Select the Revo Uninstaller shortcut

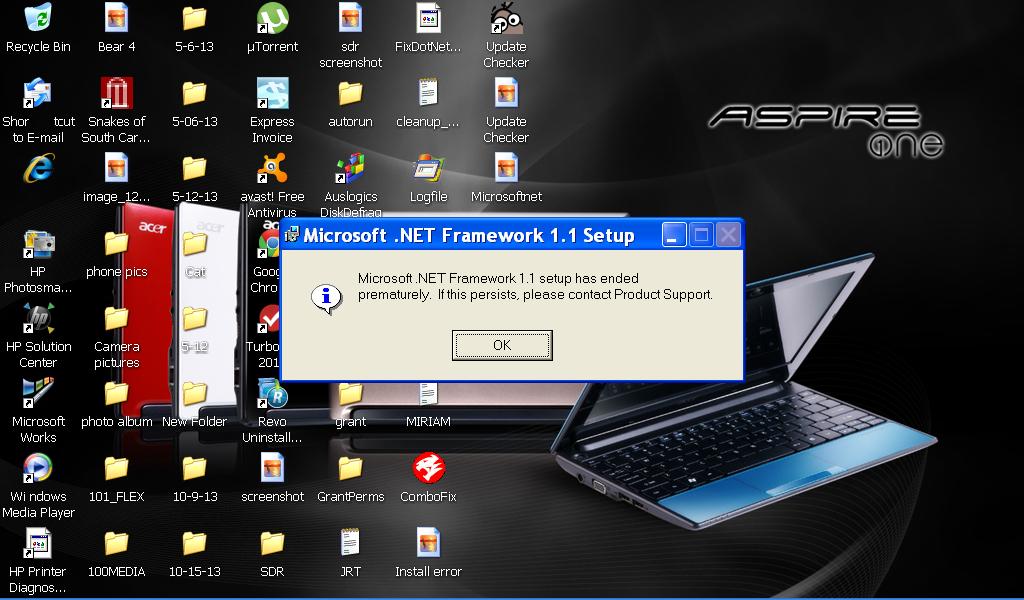click(272, 393)
